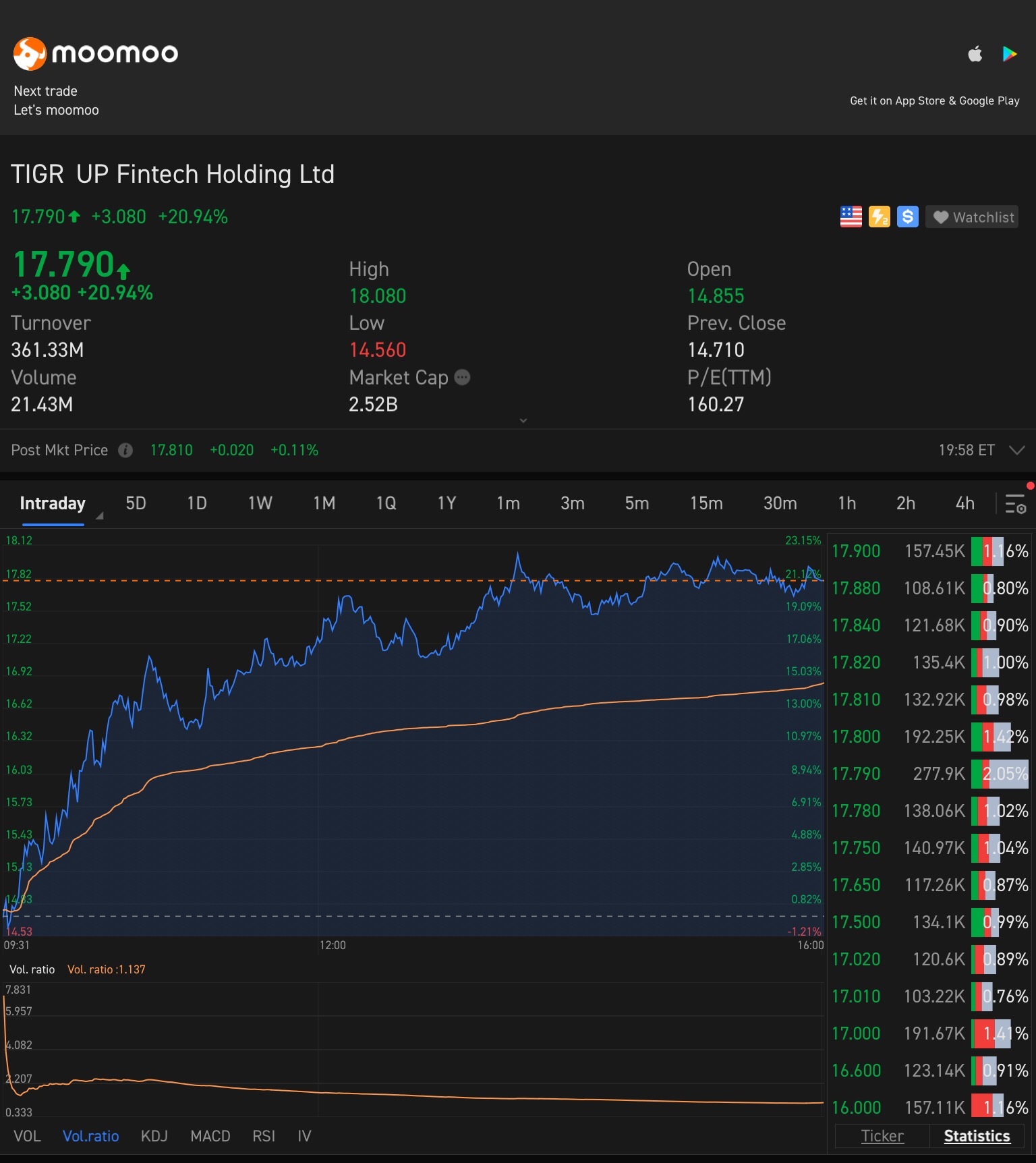Switch to 1Q chart tab
The image size is (1036, 1163).
[386, 503]
